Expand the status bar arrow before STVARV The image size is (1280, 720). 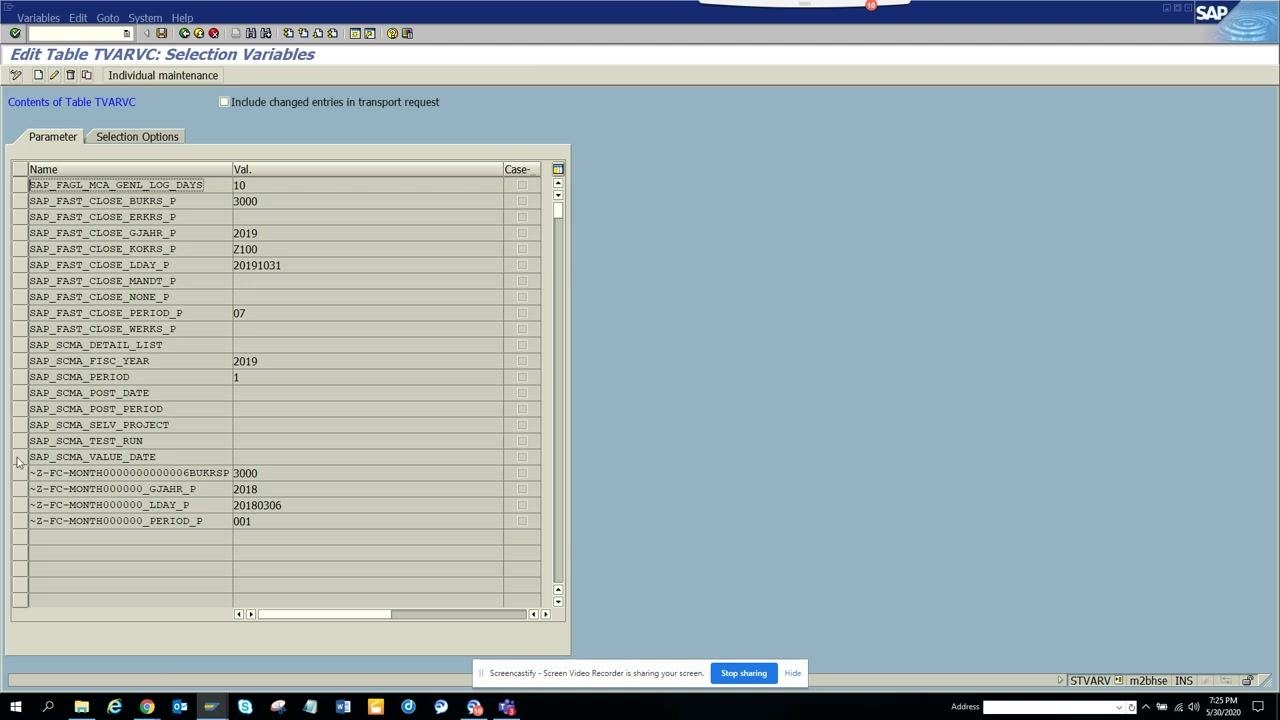click(1060, 680)
